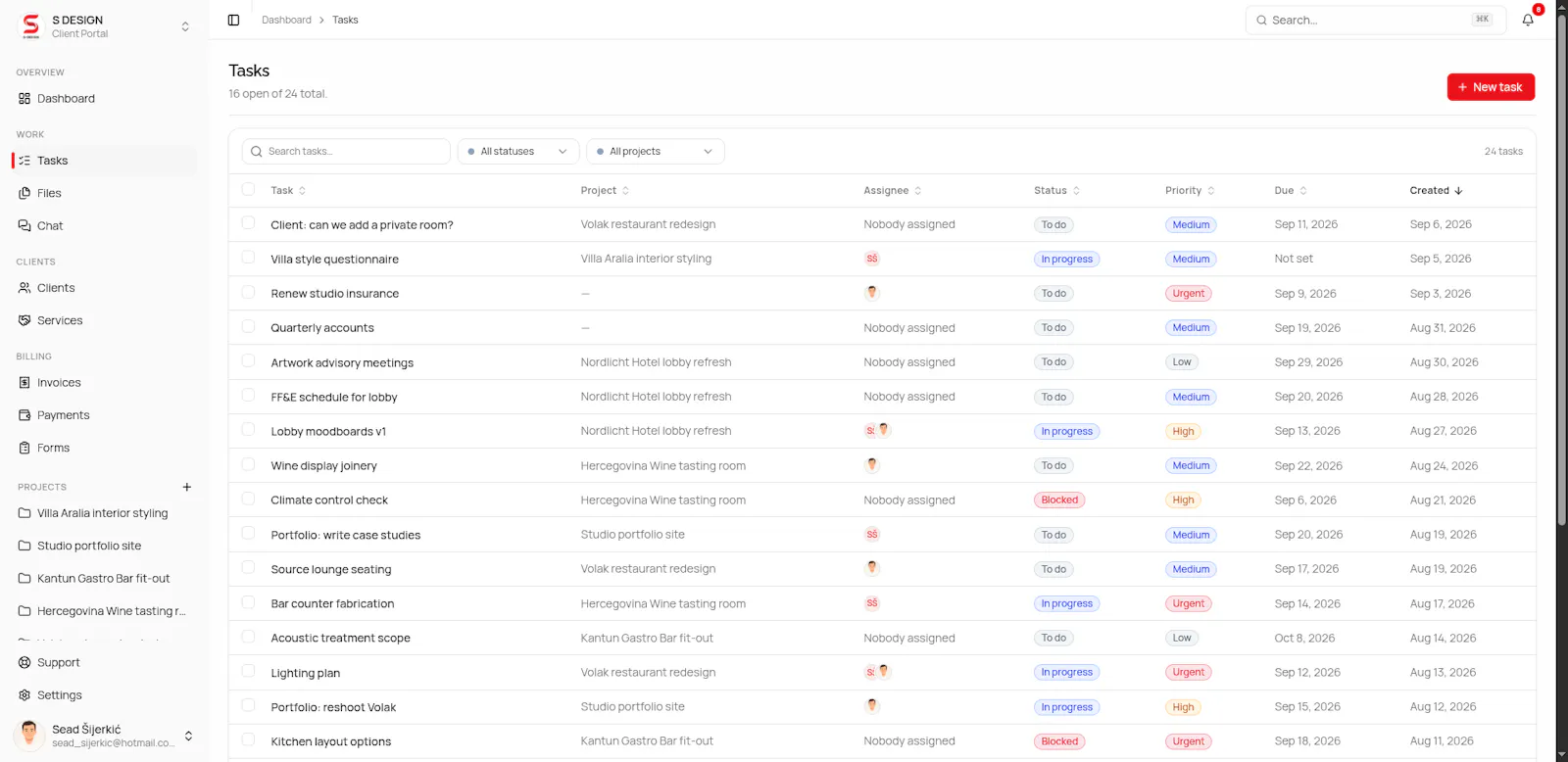The image size is (1568, 762).
Task: Select Tasks in sidebar
Action: click(105, 161)
